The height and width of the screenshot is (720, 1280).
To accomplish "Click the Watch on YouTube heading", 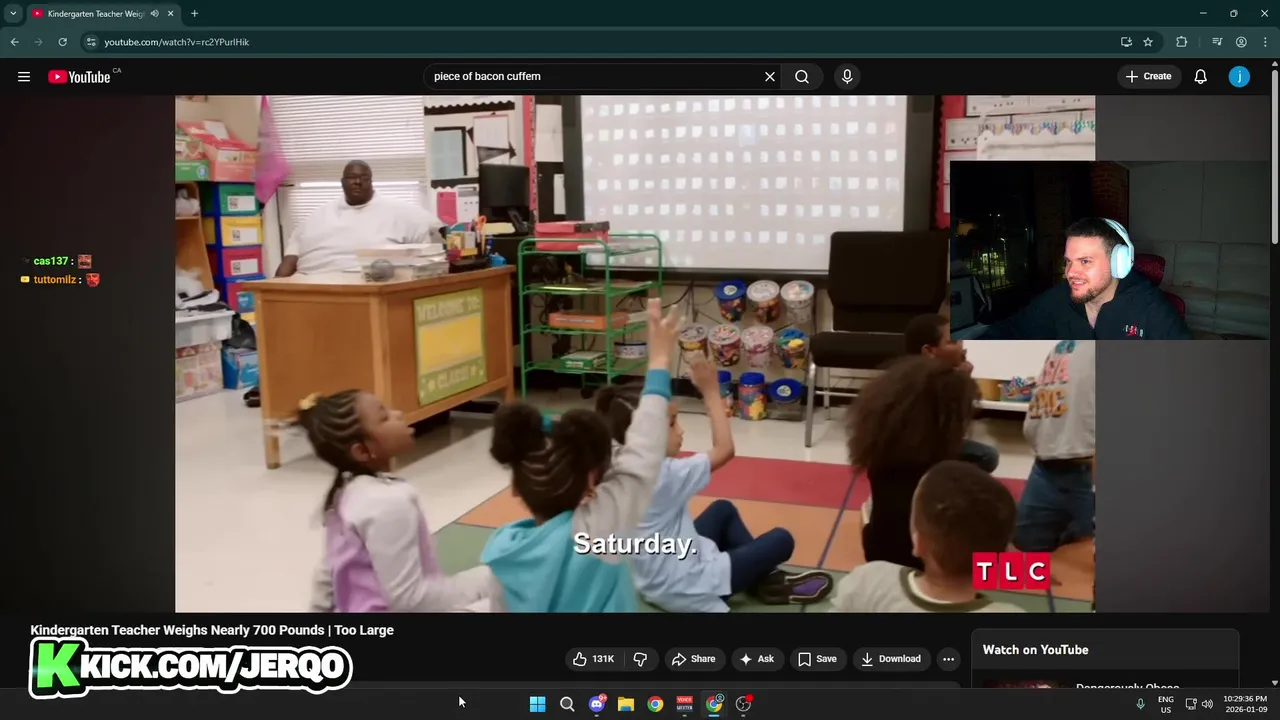I will 1035,650.
